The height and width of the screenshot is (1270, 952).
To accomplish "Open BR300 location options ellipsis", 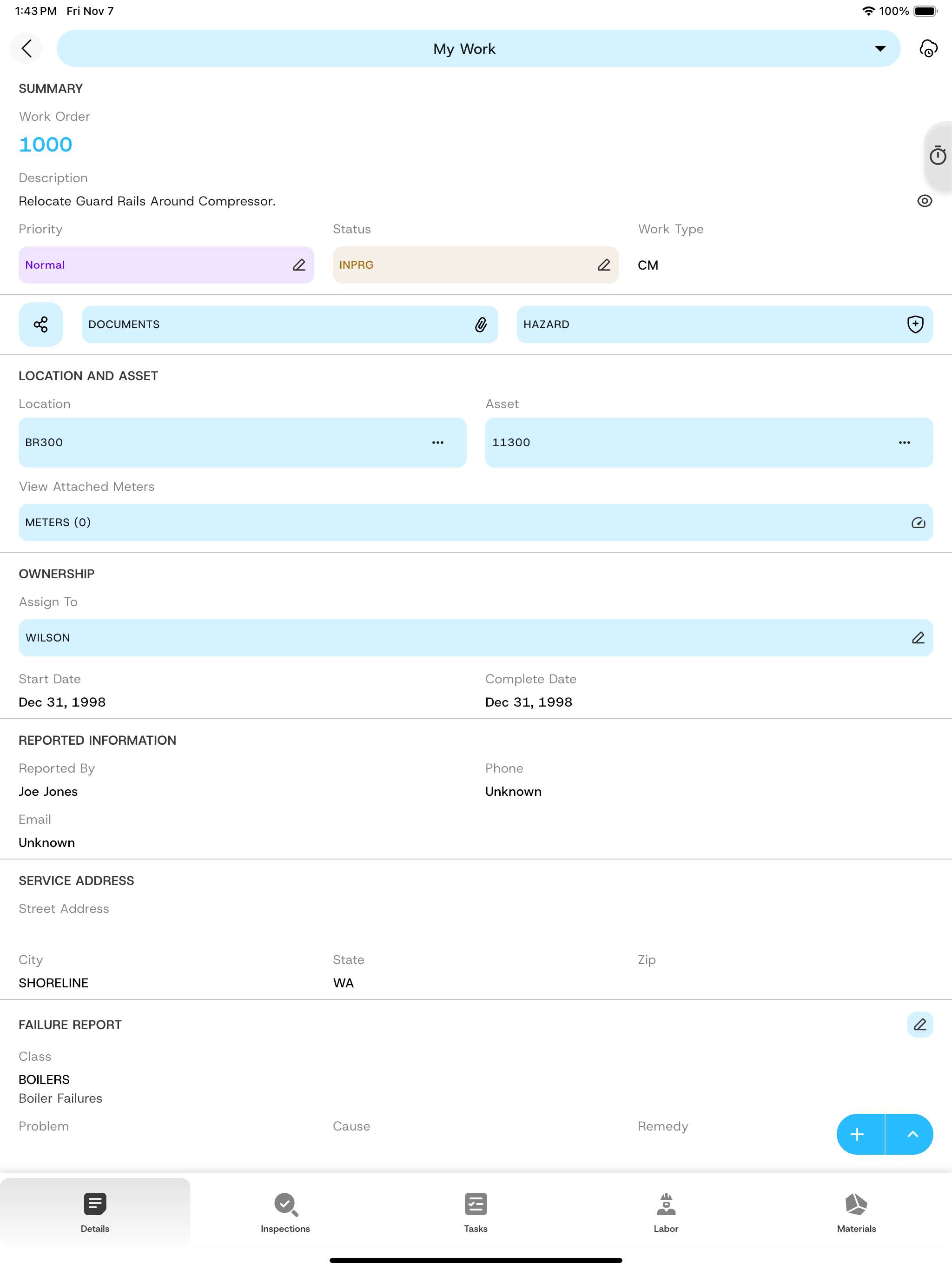I will [437, 443].
